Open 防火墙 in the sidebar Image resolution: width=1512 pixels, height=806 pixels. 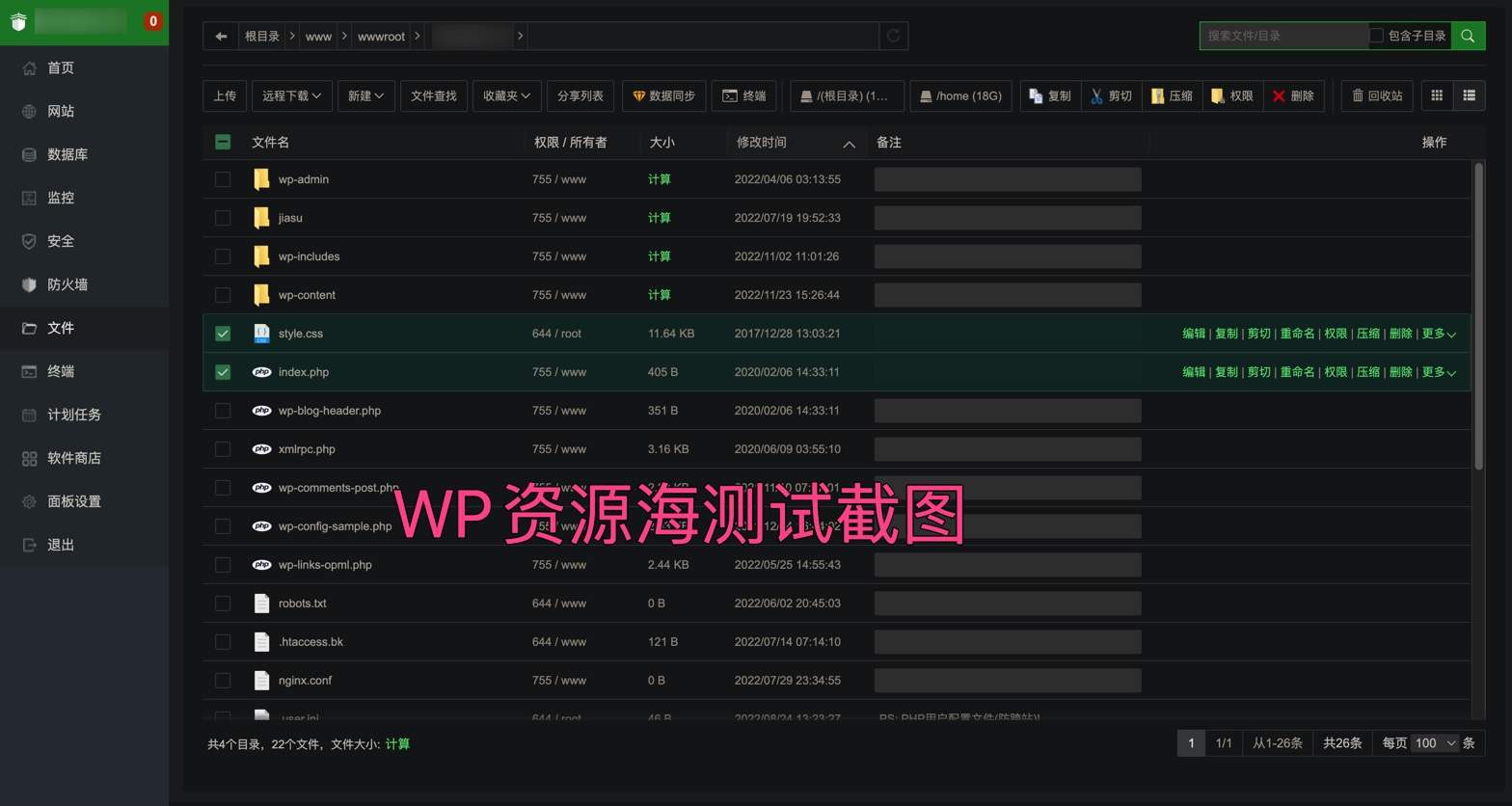84,284
